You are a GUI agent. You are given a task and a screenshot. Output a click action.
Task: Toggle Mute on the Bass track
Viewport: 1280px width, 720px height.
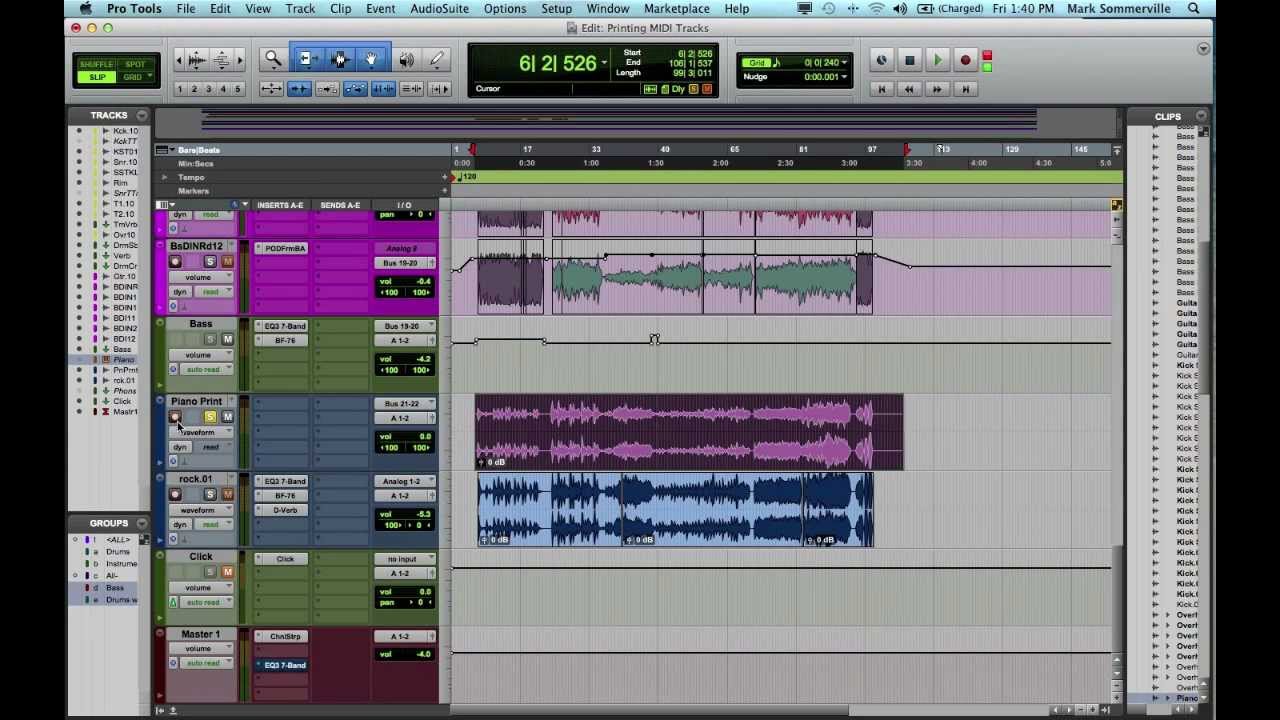[x=227, y=339]
